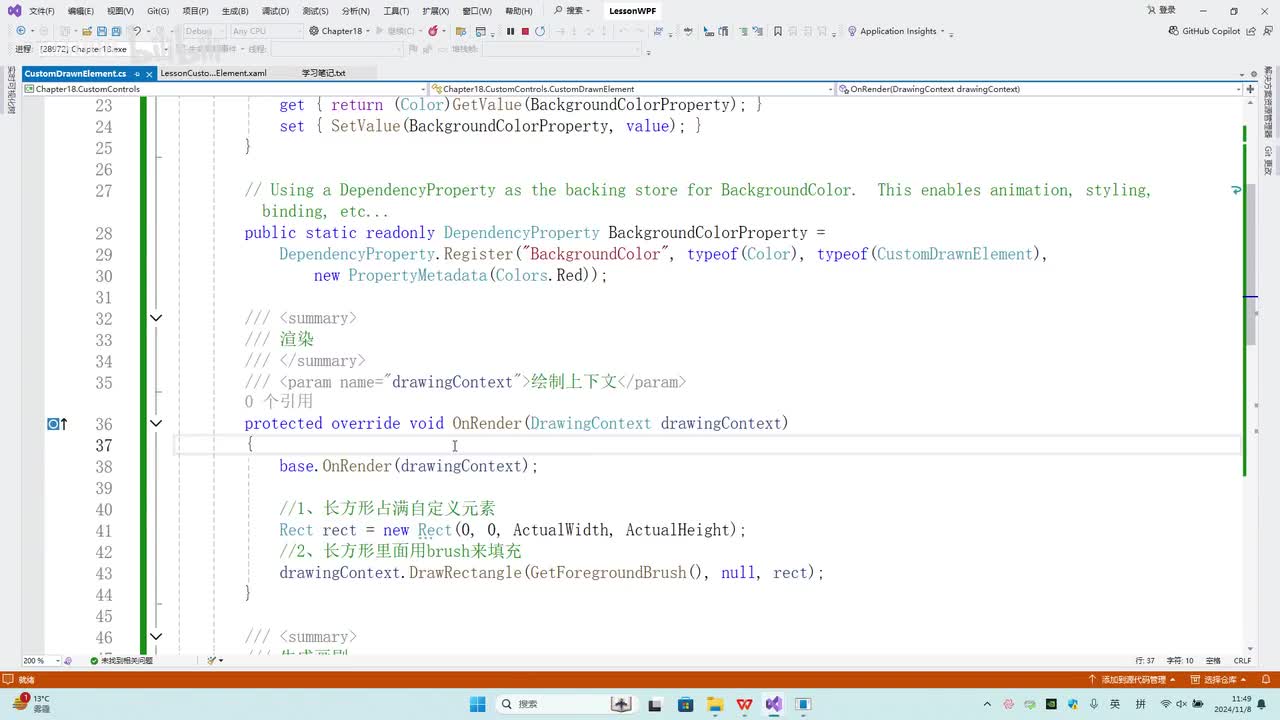This screenshot has height=720, width=1280.
Task: Click the 0 个引用 CodeLens link
Action: tap(279, 401)
